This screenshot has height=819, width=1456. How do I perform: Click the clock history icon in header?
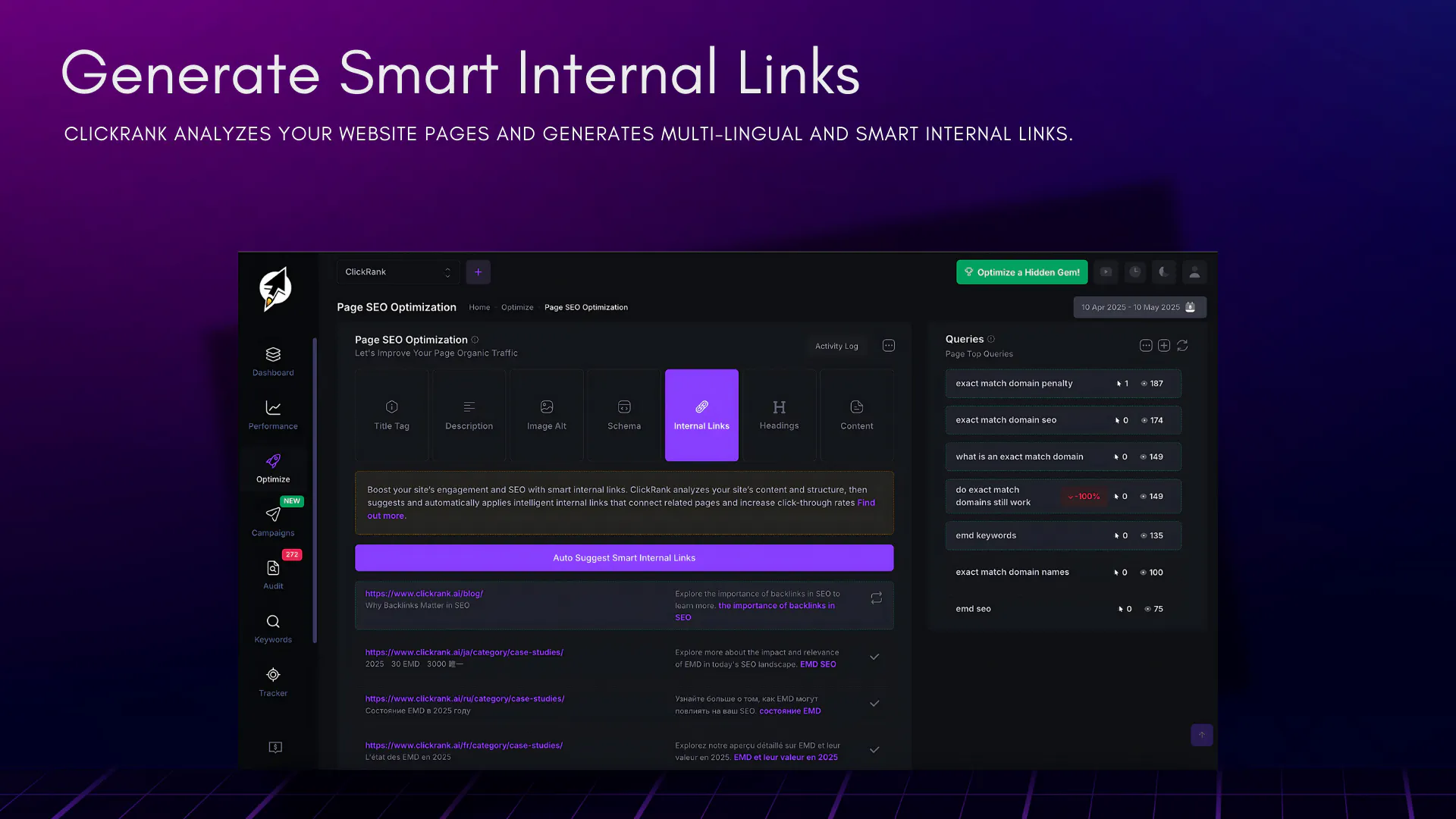[x=1135, y=272]
